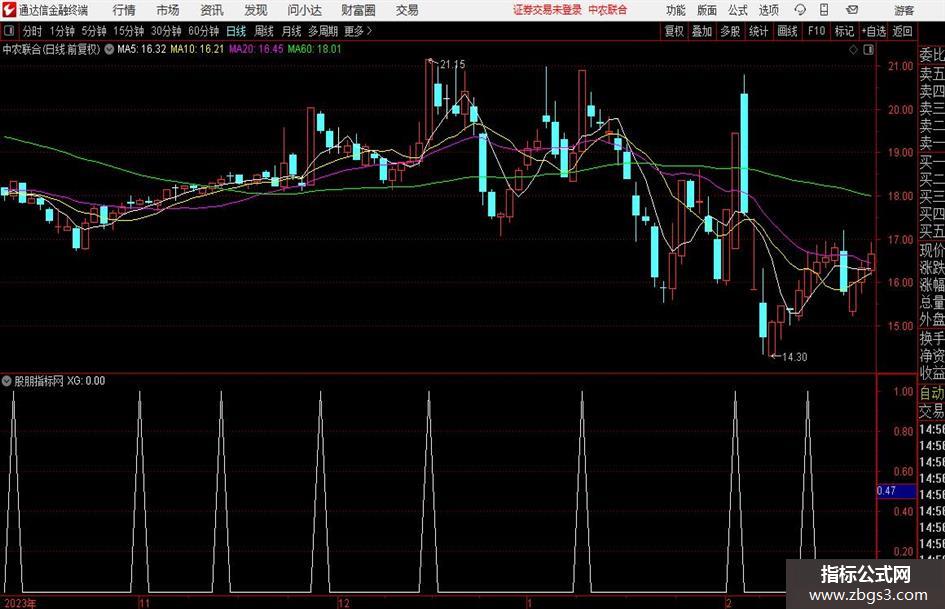Toggle the side panel icon at chart top right

[x=868, y=50]
